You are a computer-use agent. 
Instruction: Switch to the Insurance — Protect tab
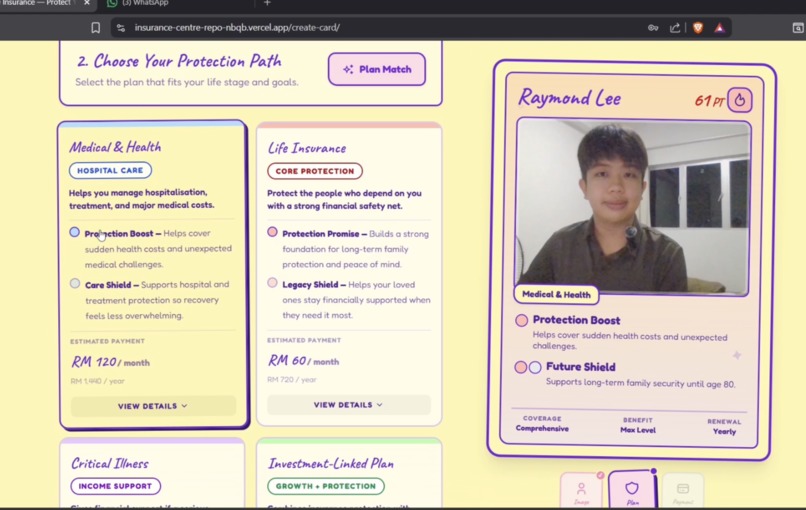pyautogui.click(x=39, y=3)
